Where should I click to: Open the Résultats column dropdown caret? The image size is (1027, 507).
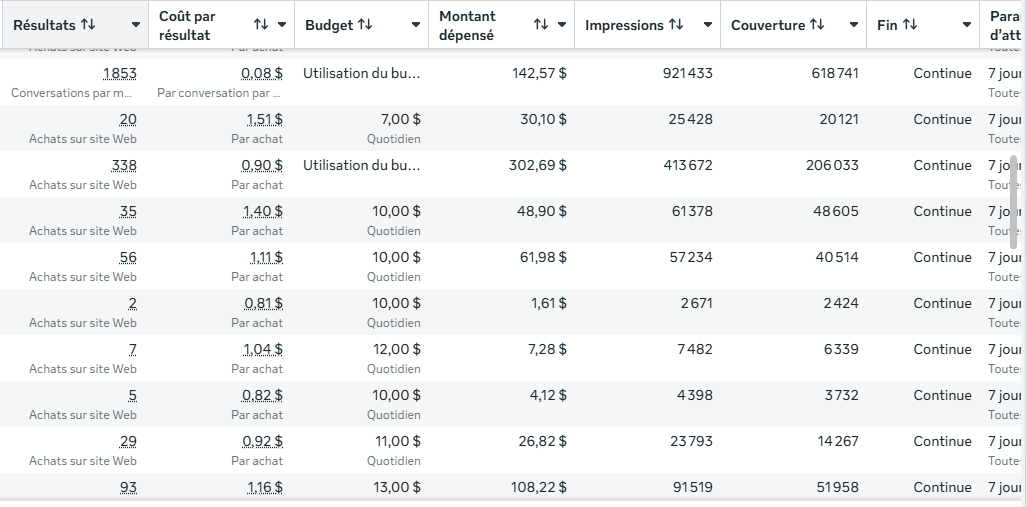pyautogui.click(x=136, y=25)
